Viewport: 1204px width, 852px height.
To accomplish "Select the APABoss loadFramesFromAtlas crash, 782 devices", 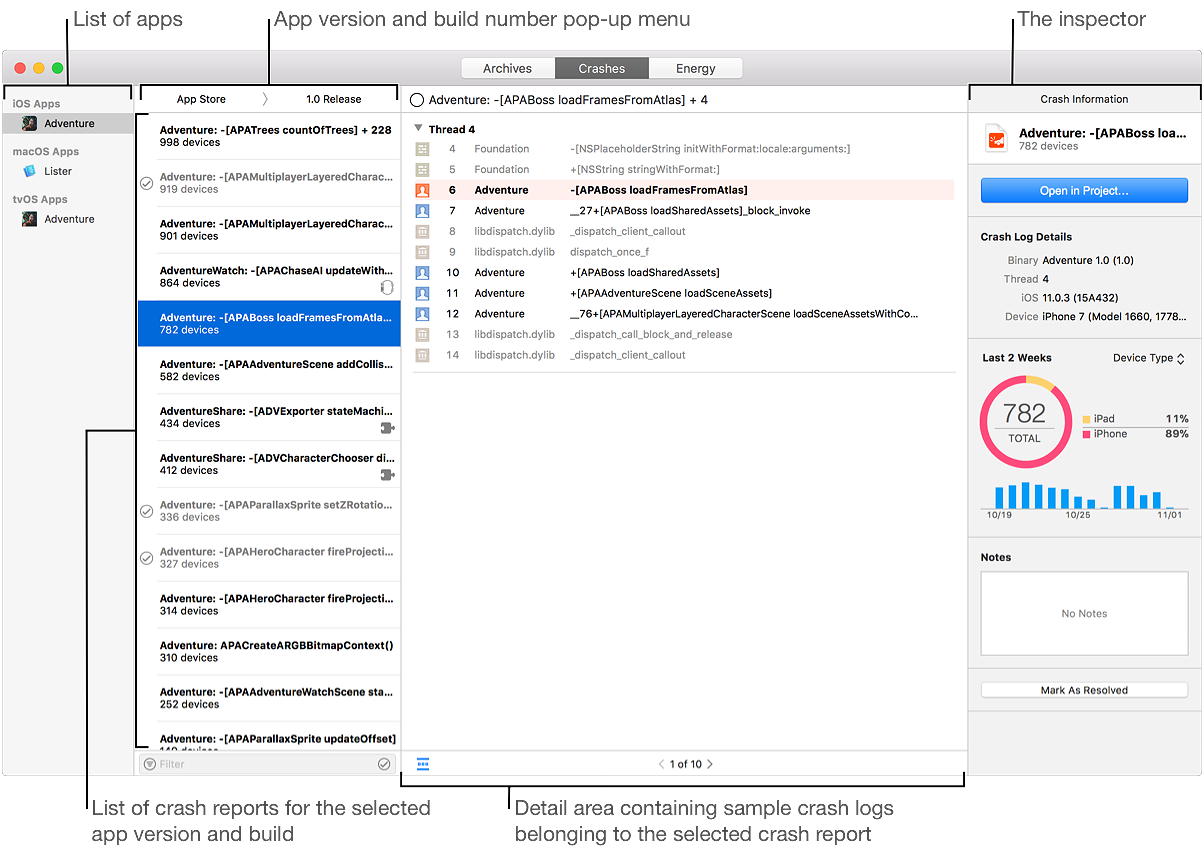I will click(269, 324).
